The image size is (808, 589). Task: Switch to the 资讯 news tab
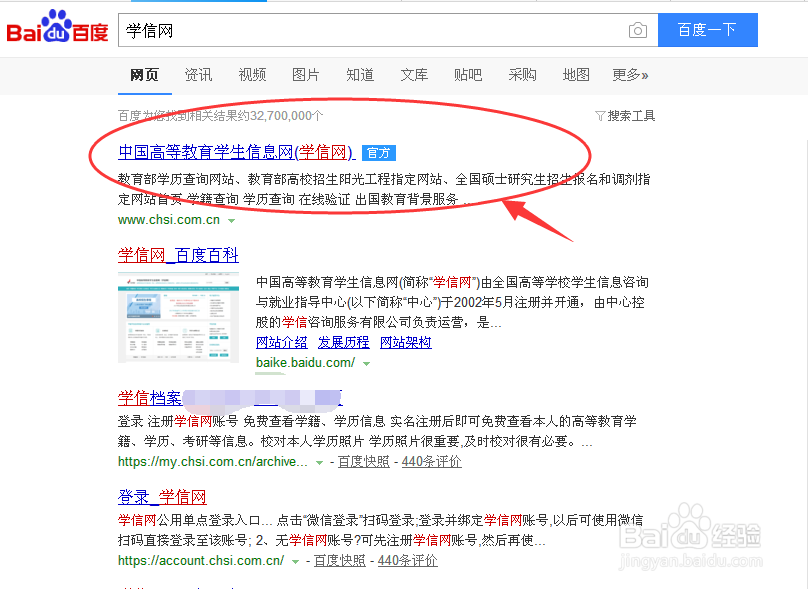[198, 75]
